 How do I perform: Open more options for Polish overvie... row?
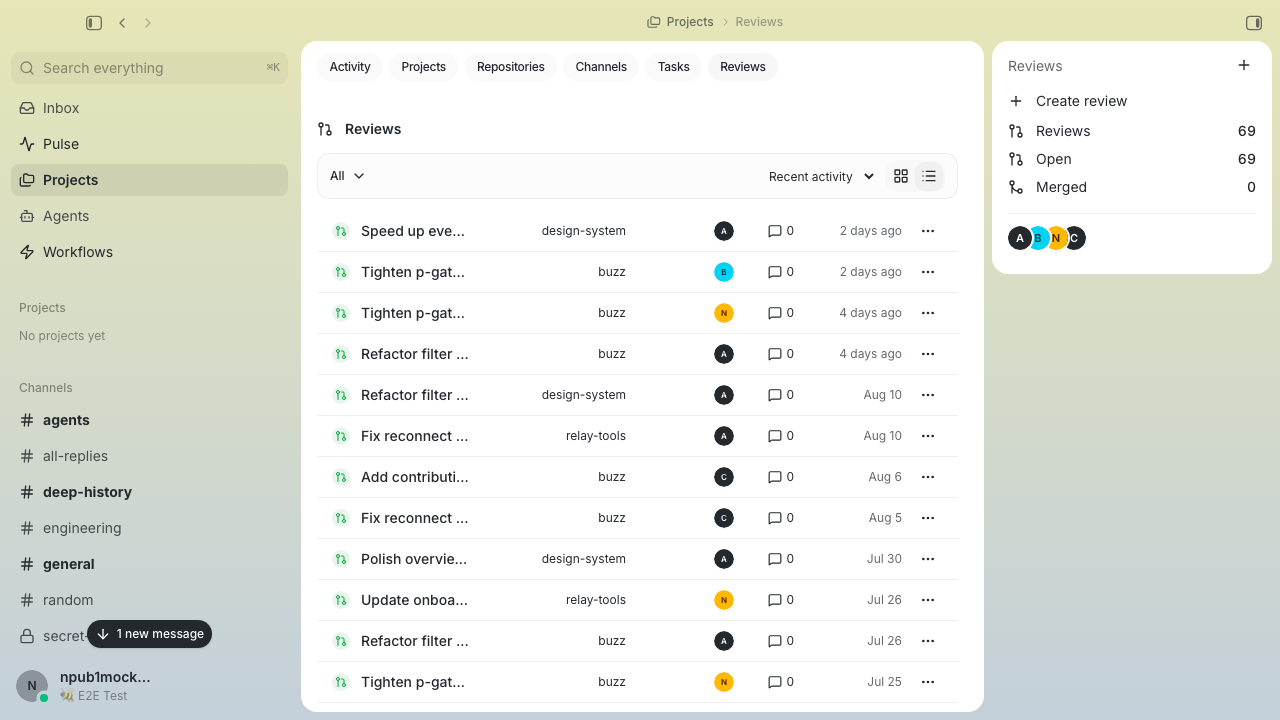928,559
